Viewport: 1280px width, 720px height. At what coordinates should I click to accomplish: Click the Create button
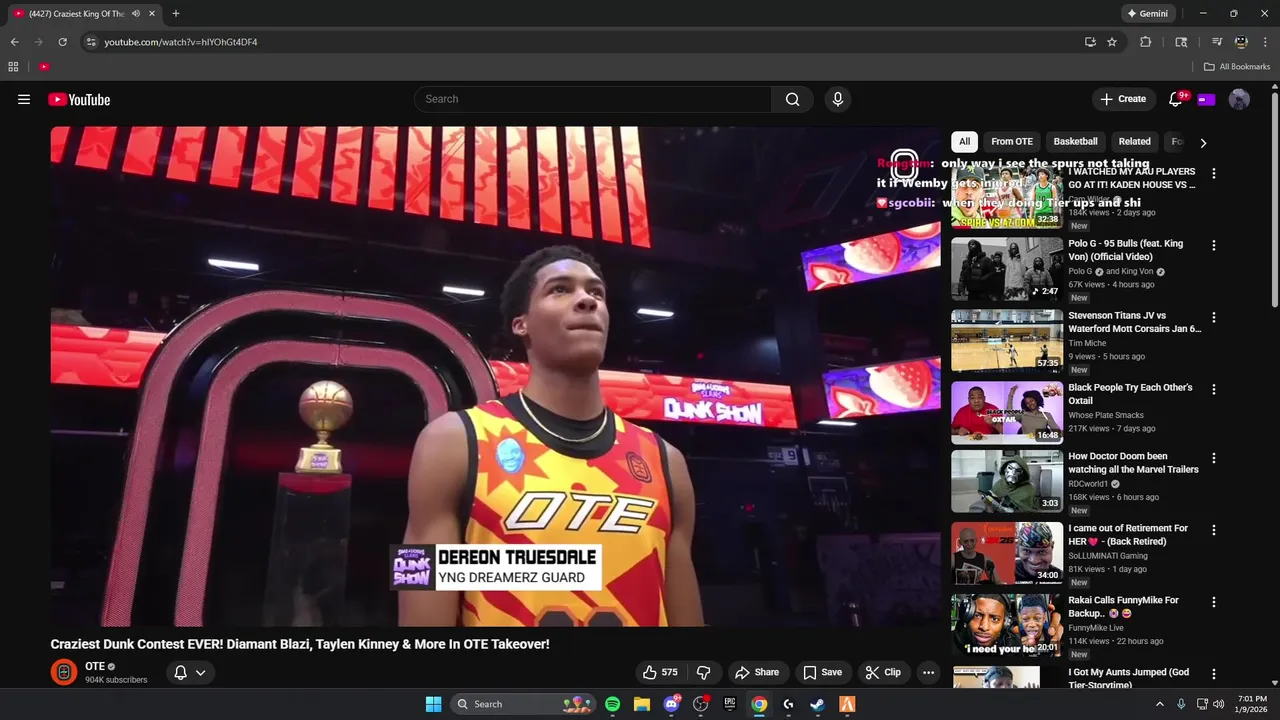pos(1123,99)
